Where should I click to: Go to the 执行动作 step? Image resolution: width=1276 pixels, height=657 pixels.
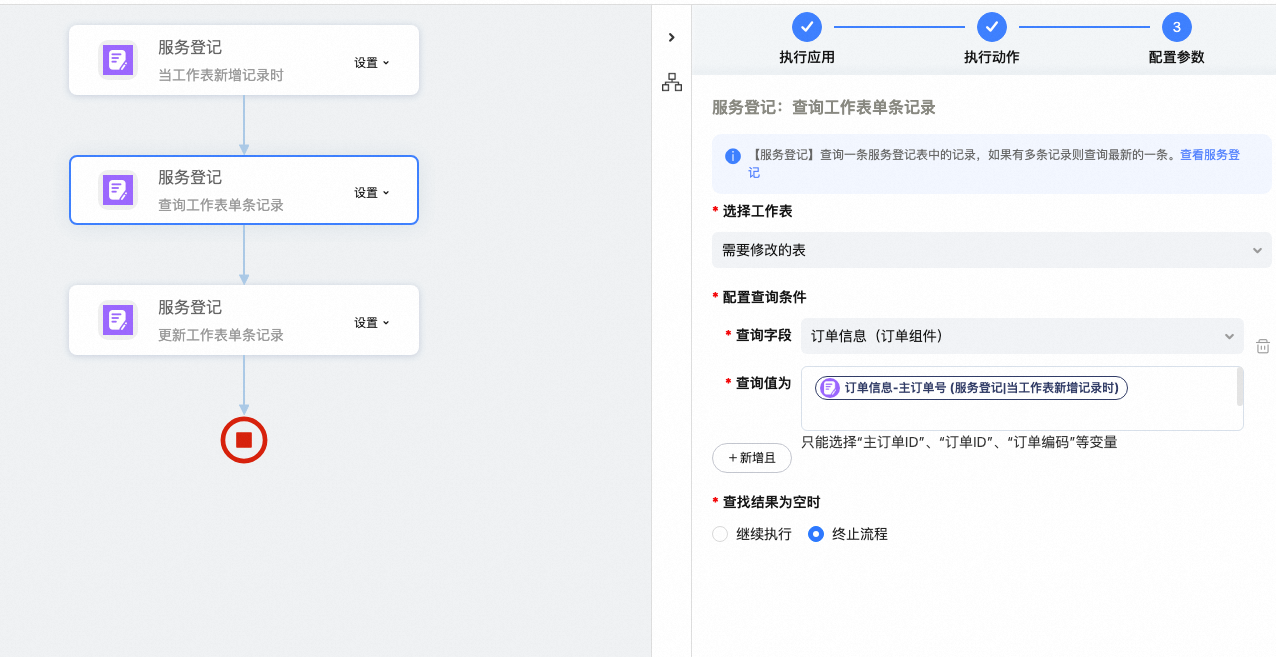[991, 27]
